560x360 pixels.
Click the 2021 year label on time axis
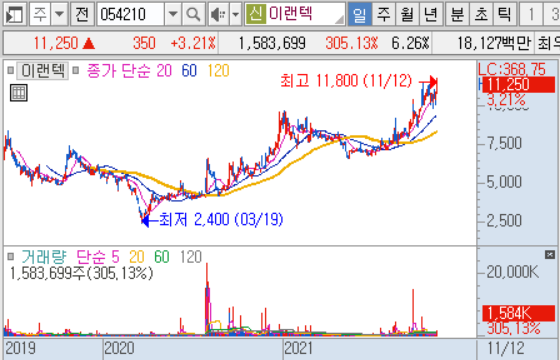coord(299,348)
